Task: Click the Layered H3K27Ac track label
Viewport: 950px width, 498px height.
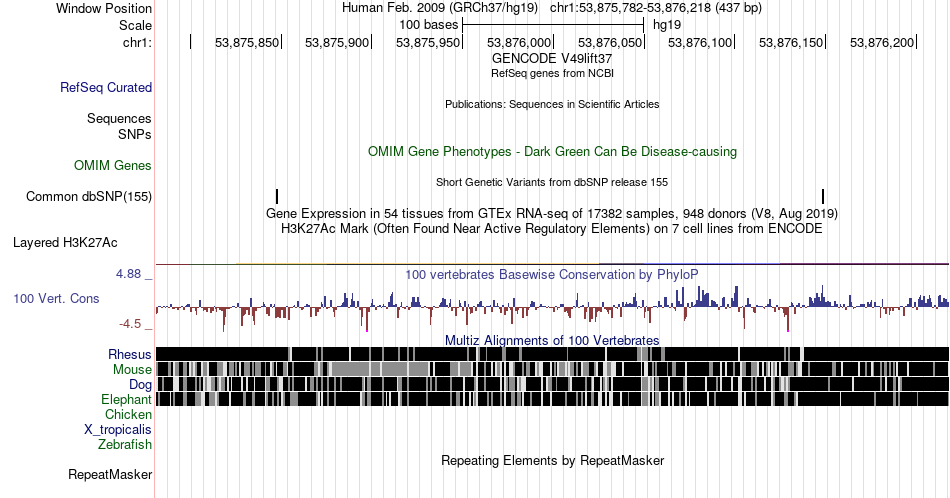Action: [x=65, y=243]
